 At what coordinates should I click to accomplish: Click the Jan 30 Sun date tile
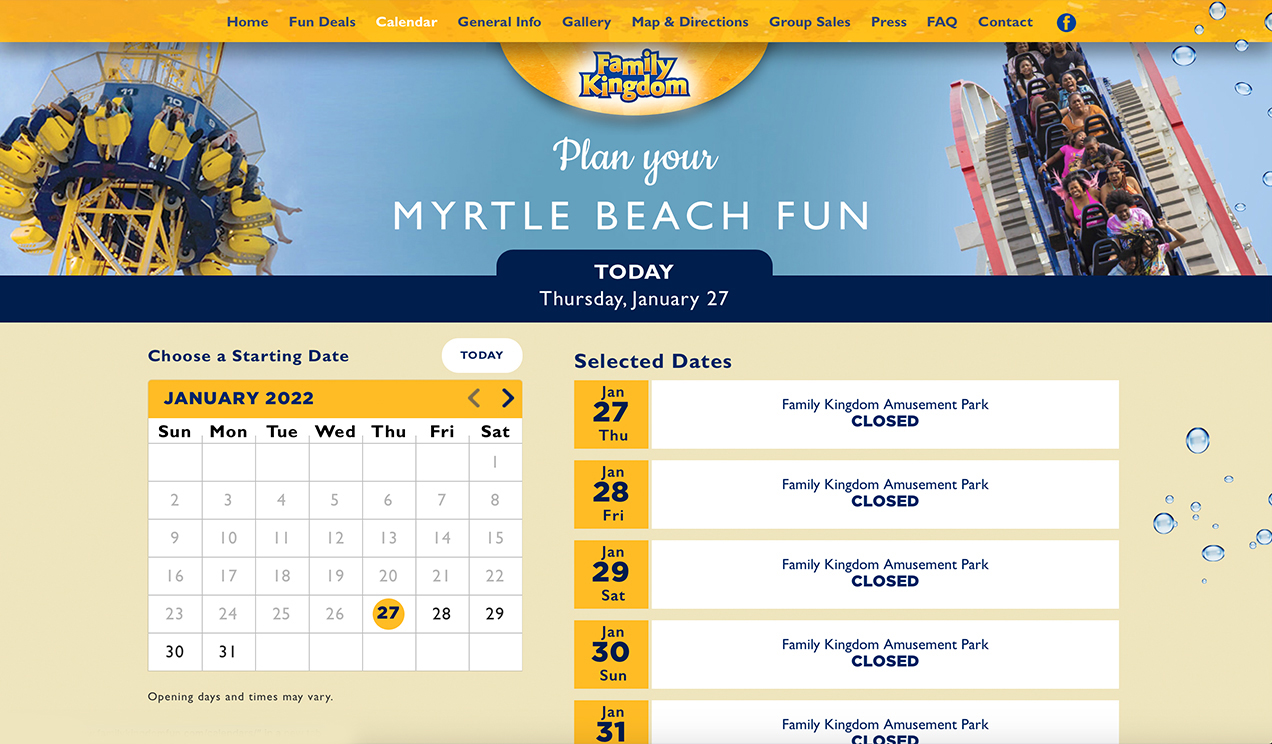[x=611, y=654]
